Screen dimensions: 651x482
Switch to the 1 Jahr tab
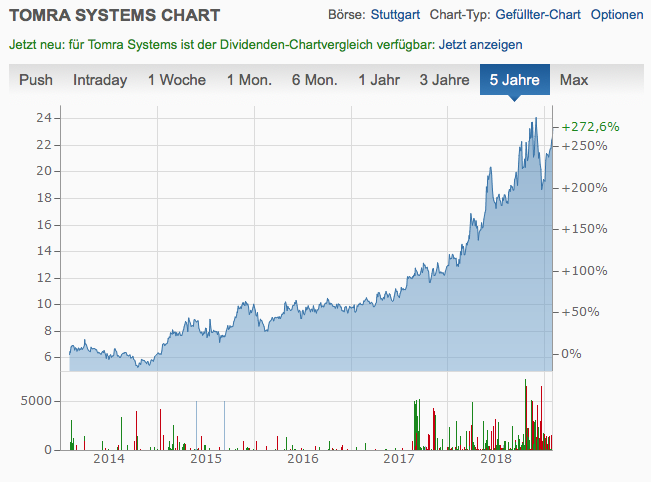click(379, 80)
